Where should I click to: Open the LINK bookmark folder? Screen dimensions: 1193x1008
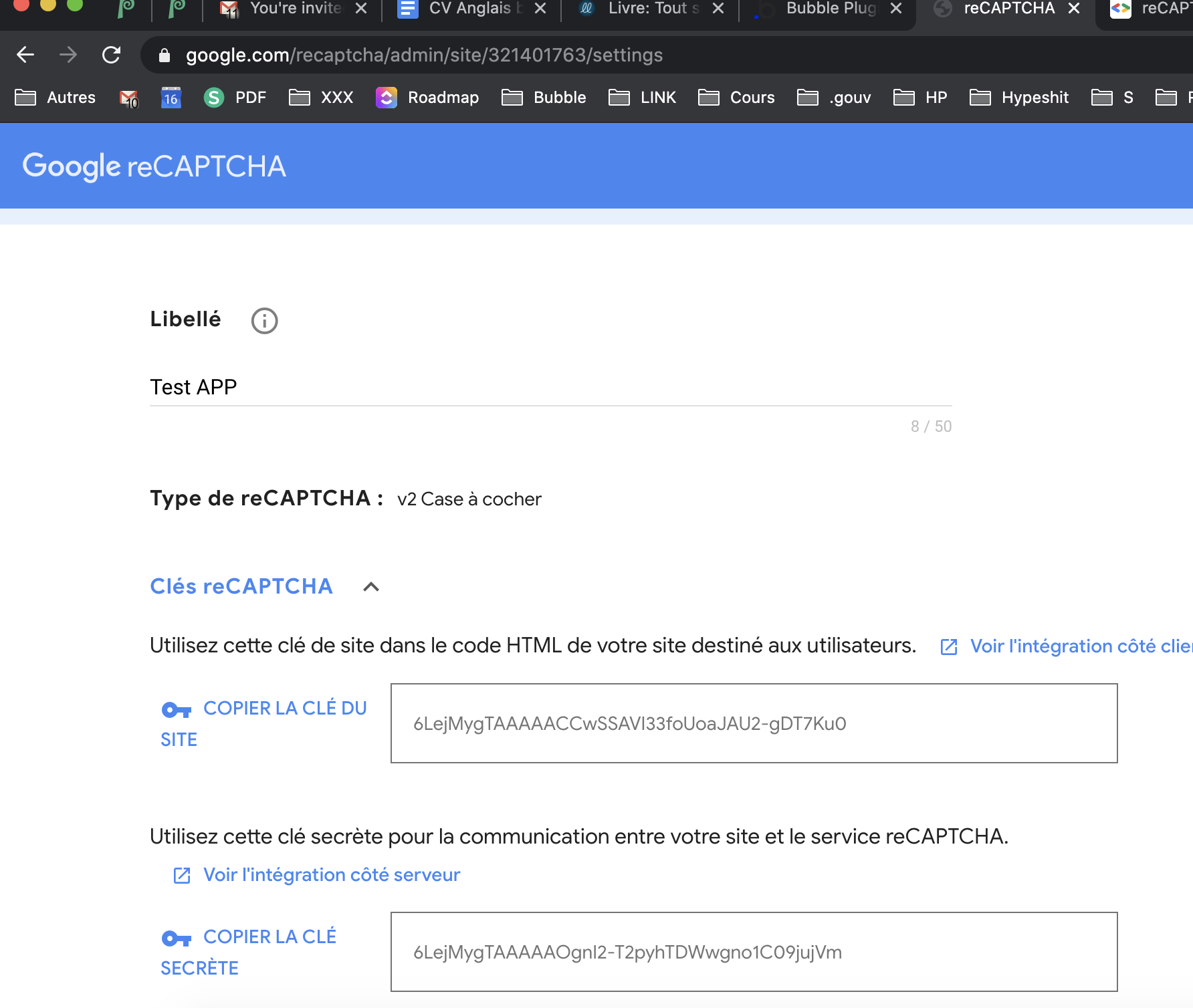643,98
